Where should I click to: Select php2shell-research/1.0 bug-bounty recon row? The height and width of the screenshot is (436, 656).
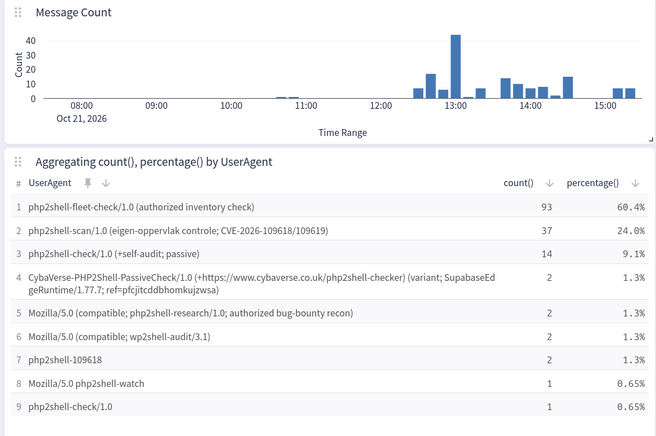pos(330,313)
